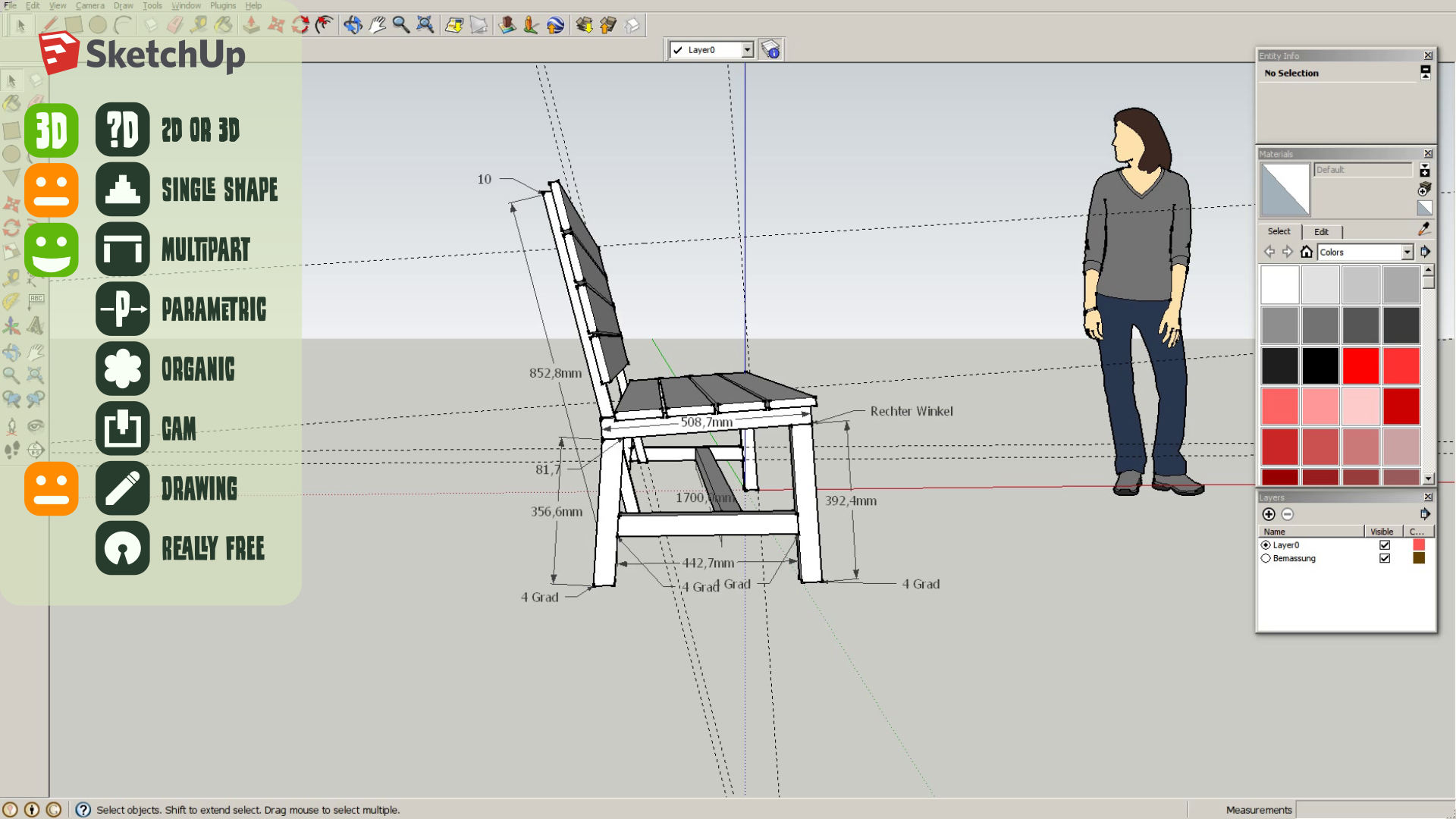Click the Measurements input box
Image resolution: width=1456 pixels, height=819 pixels.
(x=1374, y=810)
